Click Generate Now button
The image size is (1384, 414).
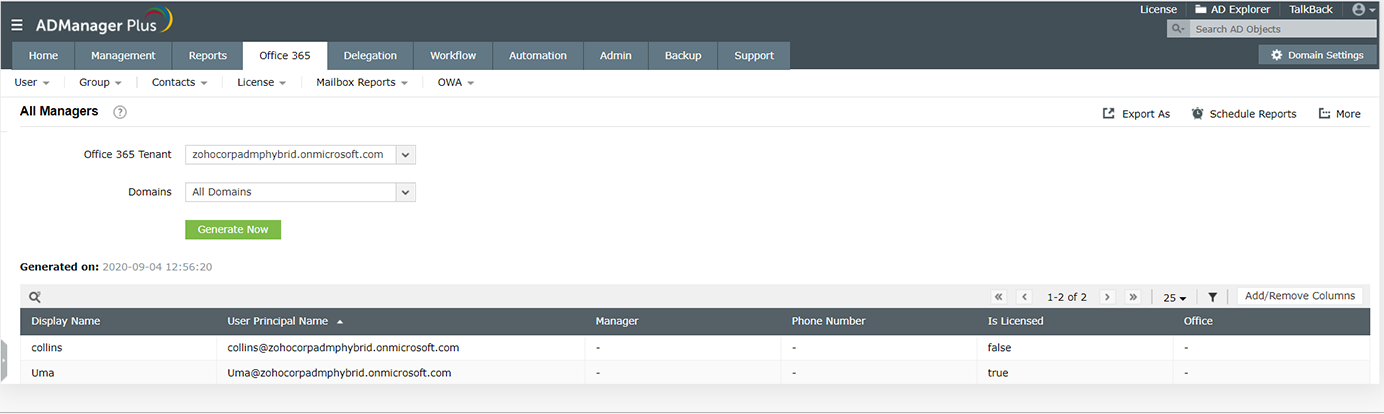tap(233, 229)
